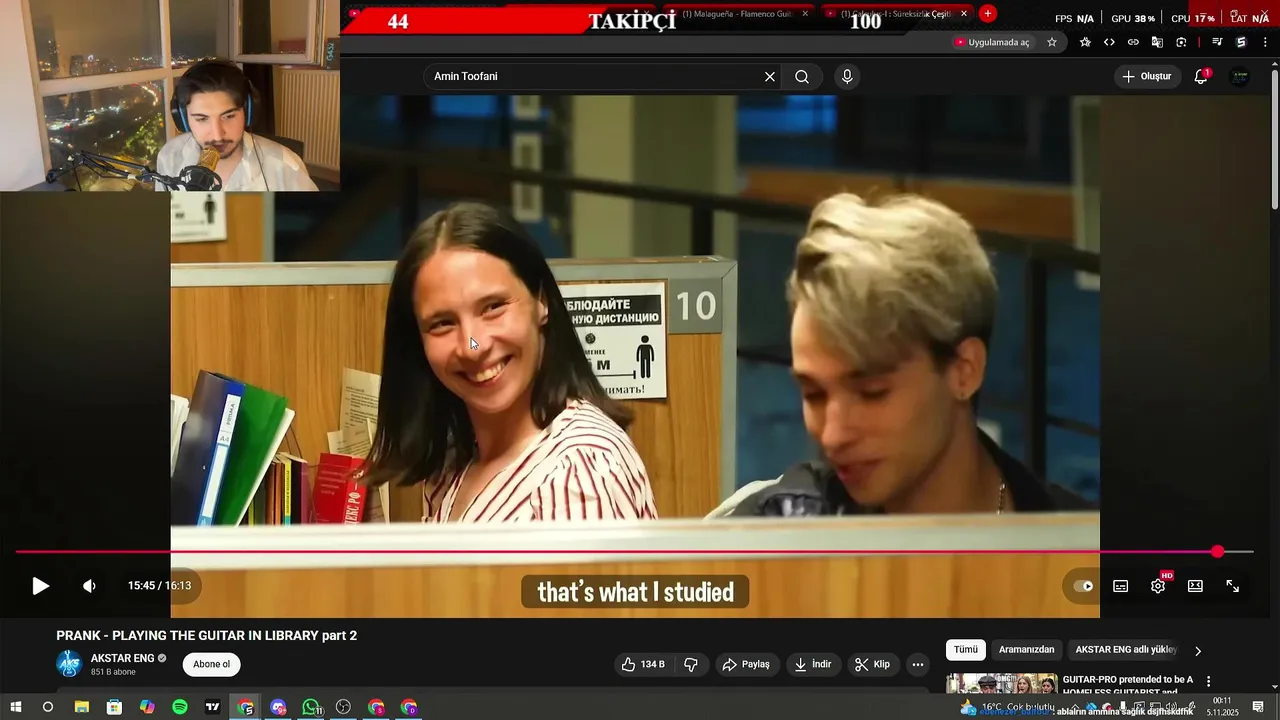Close the Malagueña - Flamenco tab
1280x720 pixels.
[x=805, y=14]
